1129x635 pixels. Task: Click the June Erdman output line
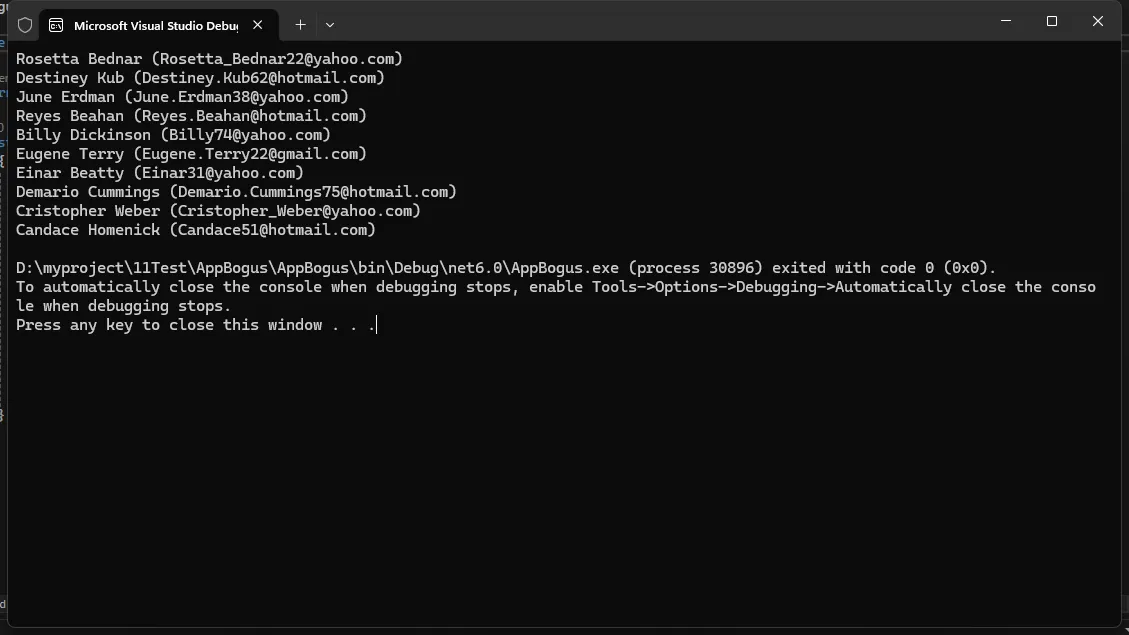(182, 97)
